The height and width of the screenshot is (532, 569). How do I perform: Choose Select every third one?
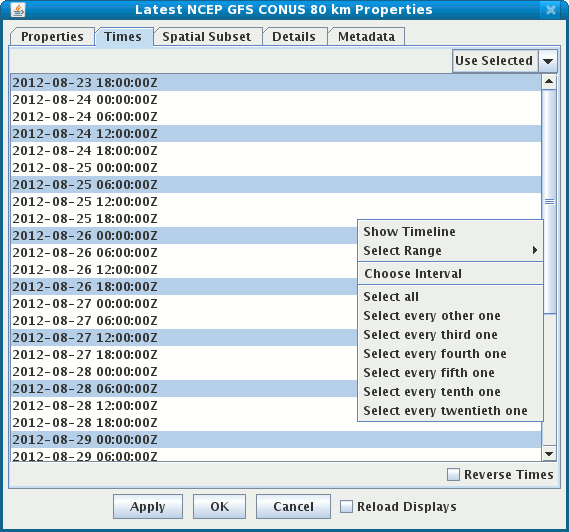coord(450,335)
